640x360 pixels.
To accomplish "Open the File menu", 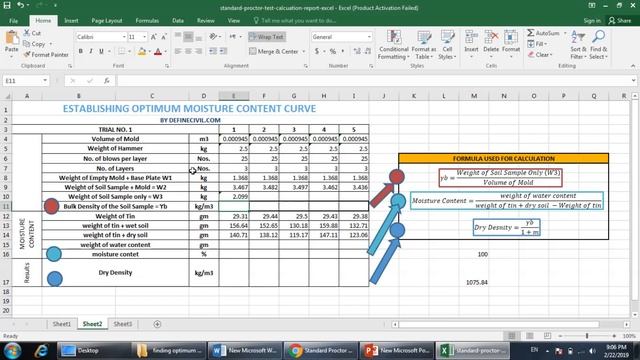I will point(13,20).
